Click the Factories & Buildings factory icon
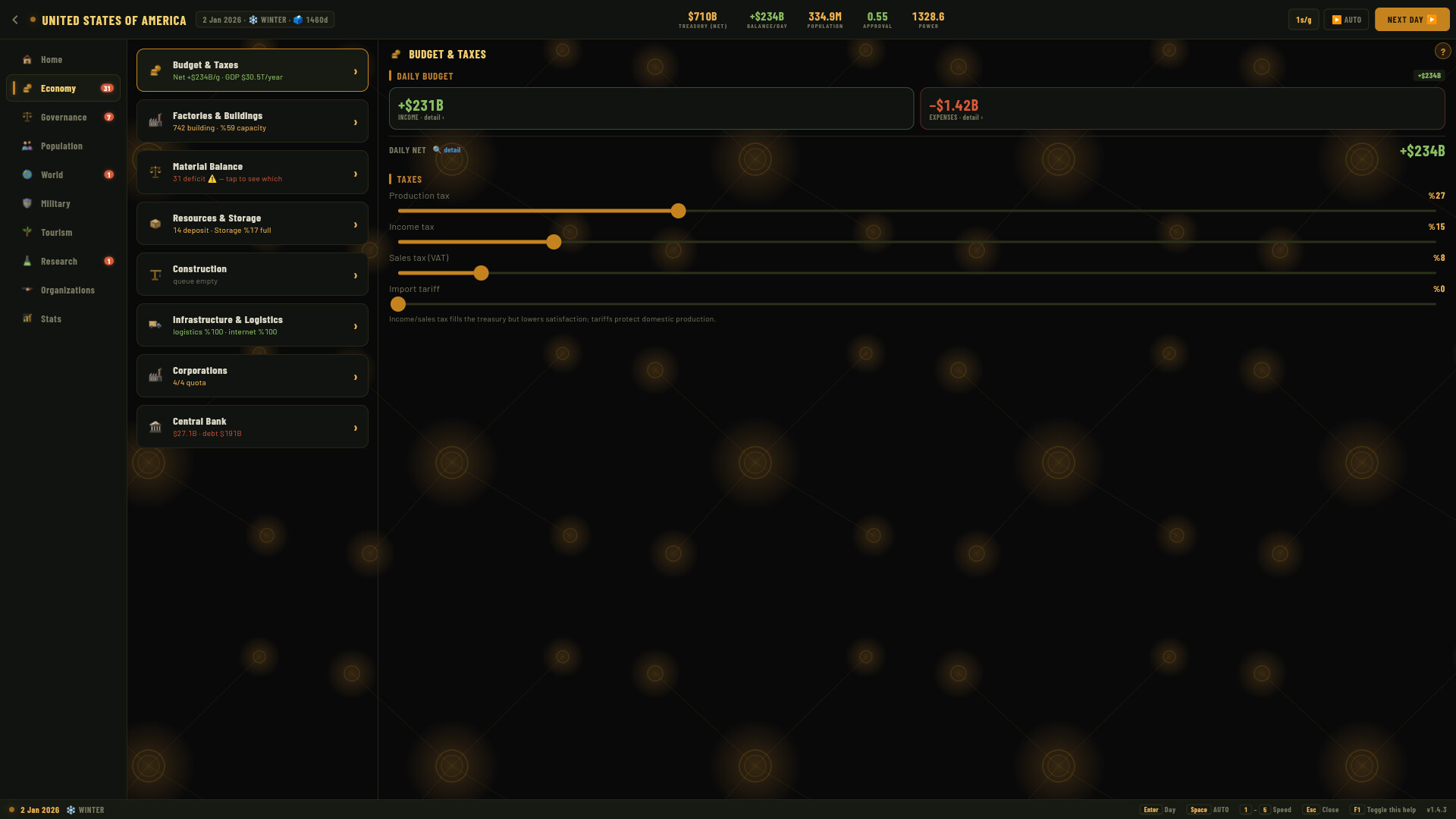The image size is (1456, 819). pos(155,121)
